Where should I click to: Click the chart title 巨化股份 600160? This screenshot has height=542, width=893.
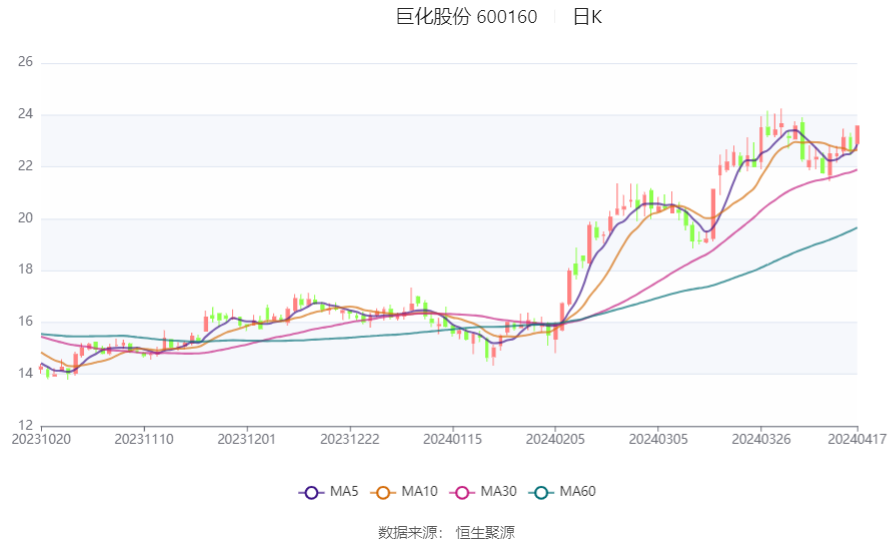point(466,17)
